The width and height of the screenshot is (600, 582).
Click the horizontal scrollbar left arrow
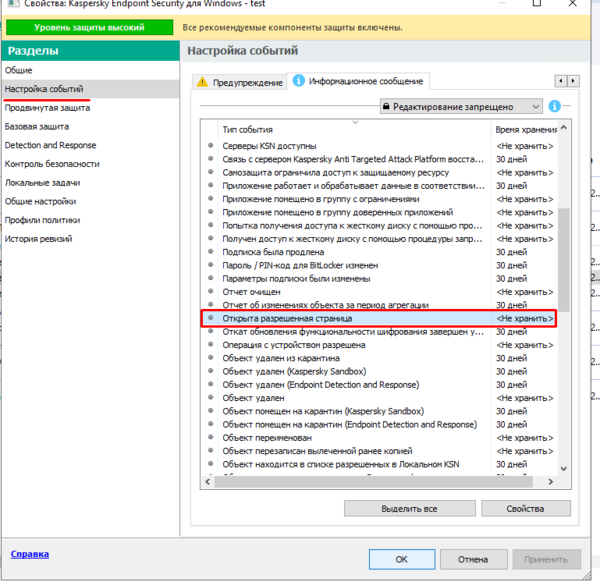coord(208,482)
